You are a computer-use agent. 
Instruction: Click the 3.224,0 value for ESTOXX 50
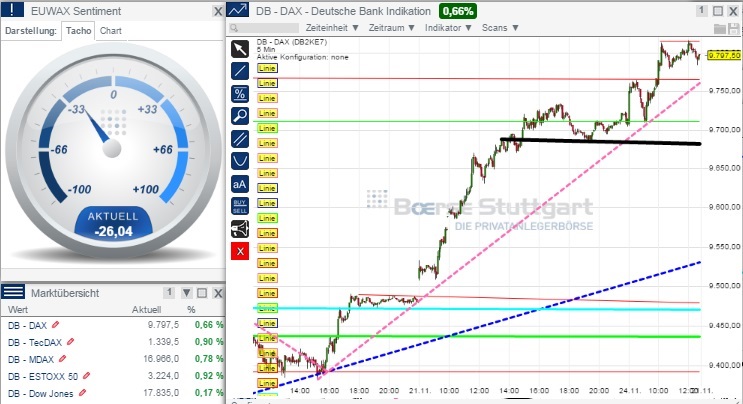(x=163, y=376)
